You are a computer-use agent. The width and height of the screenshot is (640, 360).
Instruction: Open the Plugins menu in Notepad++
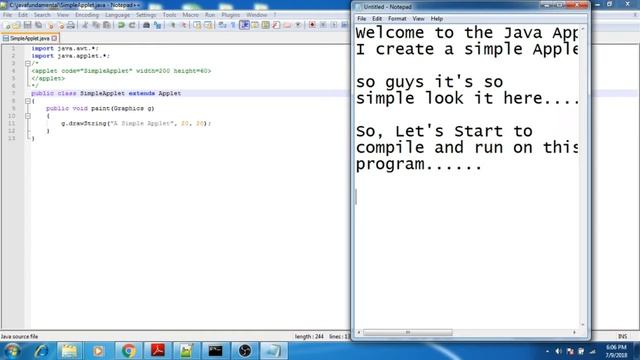[231, 15]
